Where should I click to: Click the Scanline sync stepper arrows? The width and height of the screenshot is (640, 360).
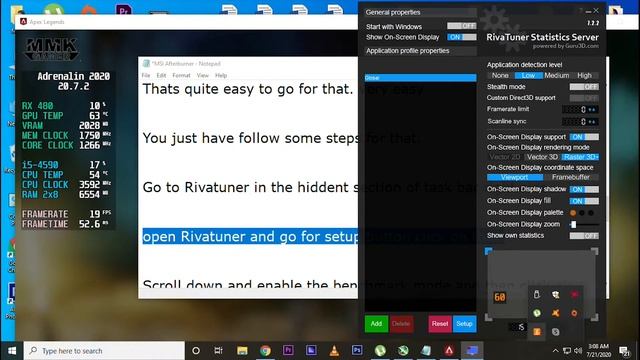pyautogui.click(x=593, y=122)
